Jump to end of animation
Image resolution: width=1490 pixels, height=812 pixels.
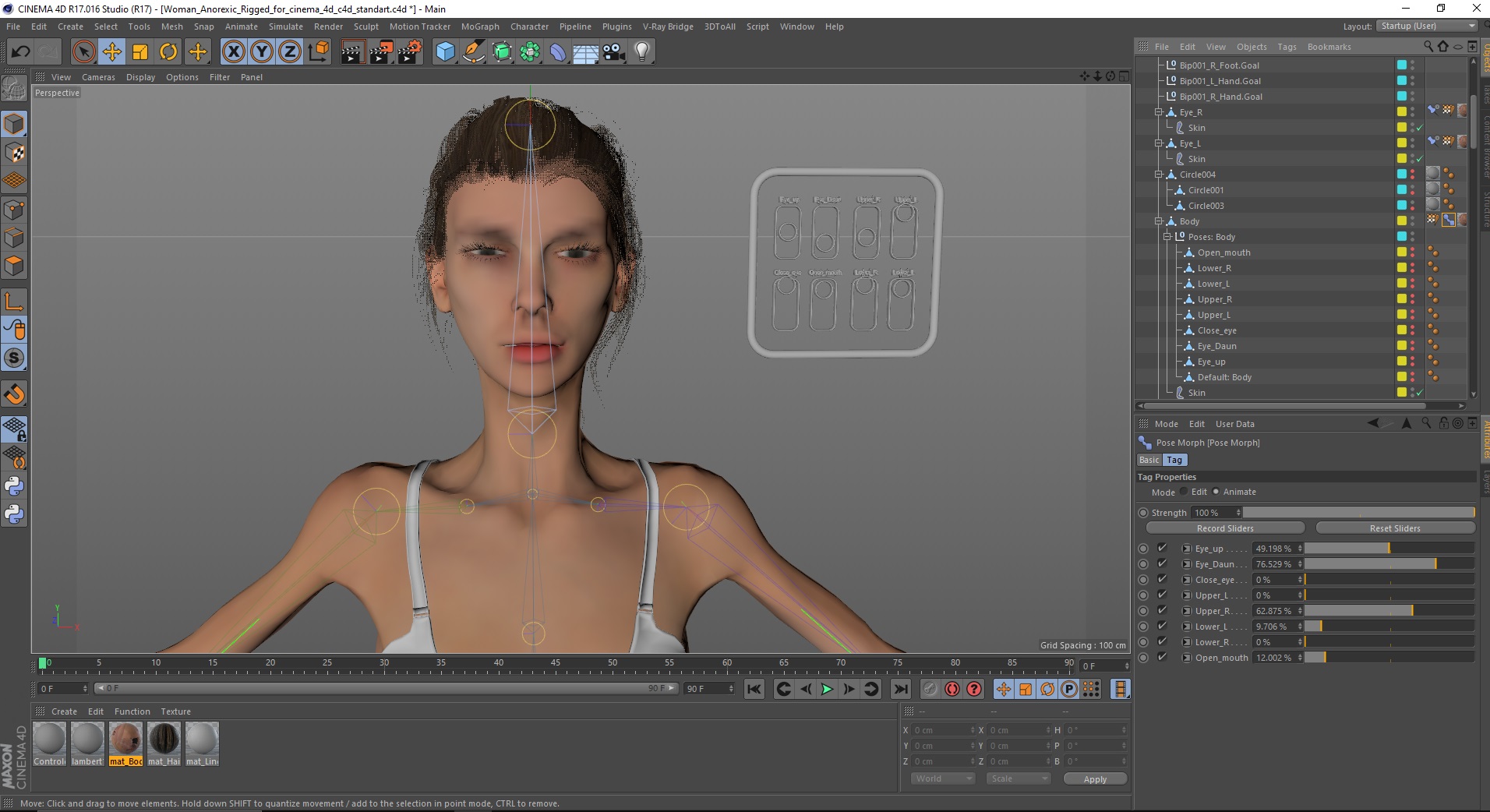[x=901, y=689]
